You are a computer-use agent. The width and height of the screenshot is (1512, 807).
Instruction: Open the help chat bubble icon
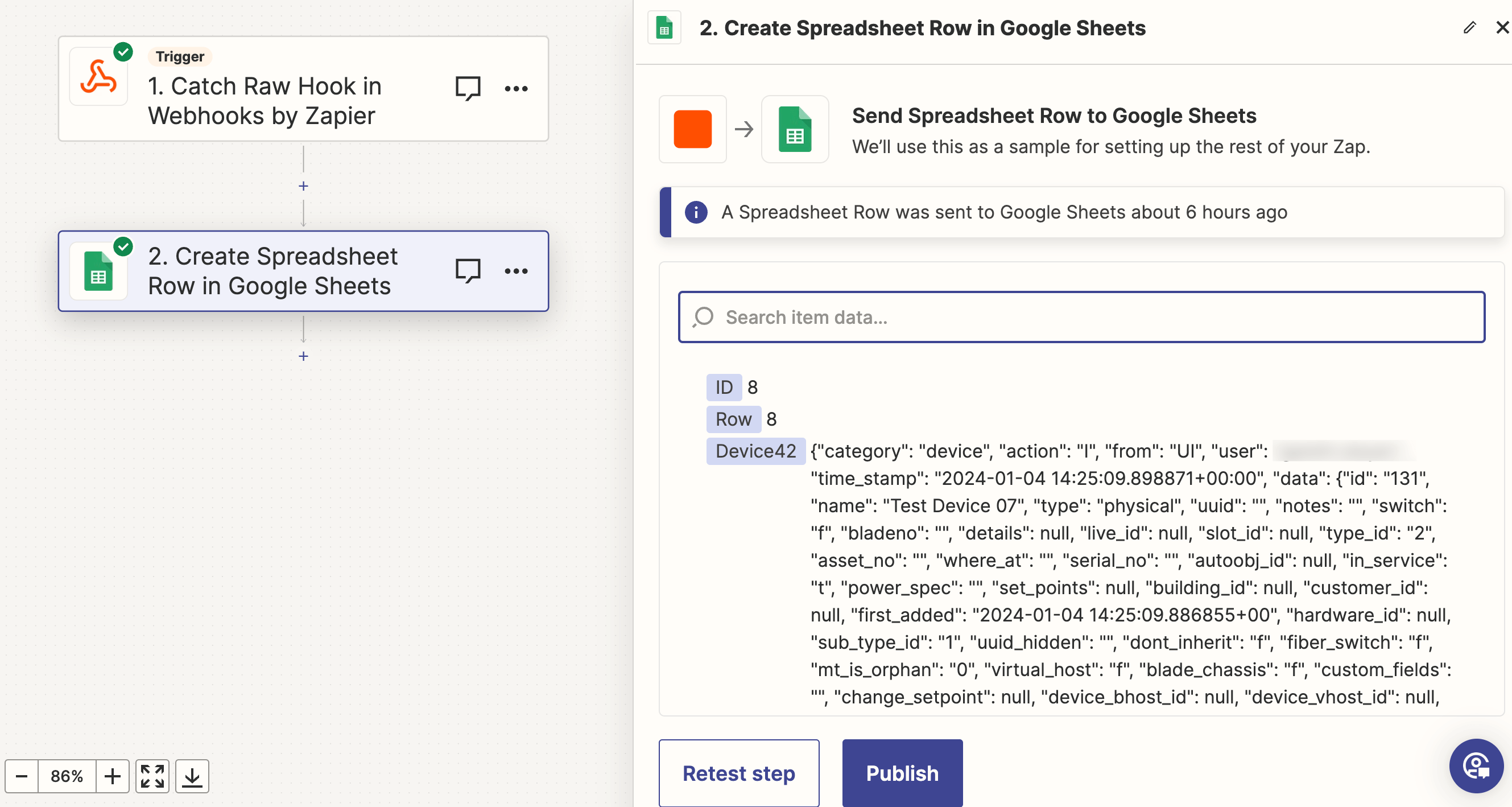[1476, 765]
